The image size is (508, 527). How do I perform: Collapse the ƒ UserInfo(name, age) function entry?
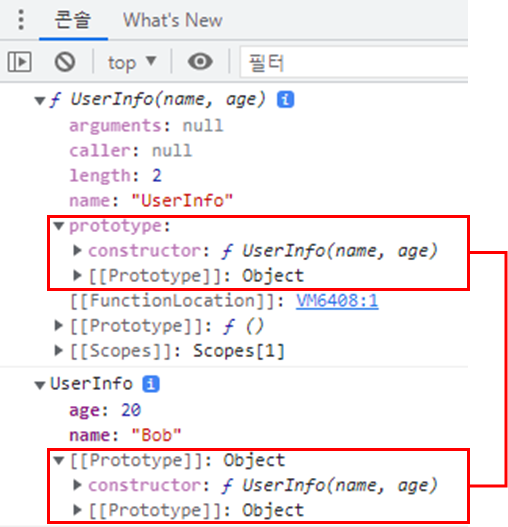click(x=40, y=100)
